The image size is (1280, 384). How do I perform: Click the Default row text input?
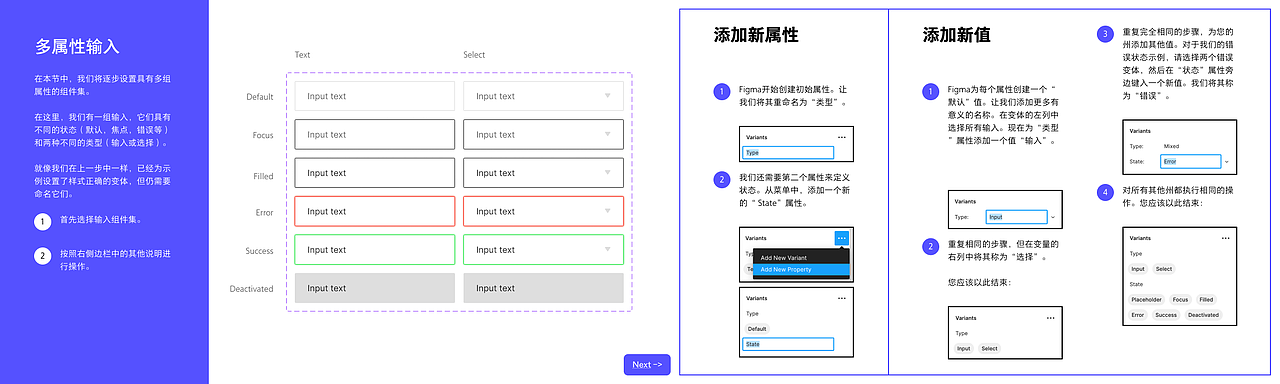click(375, 96)
